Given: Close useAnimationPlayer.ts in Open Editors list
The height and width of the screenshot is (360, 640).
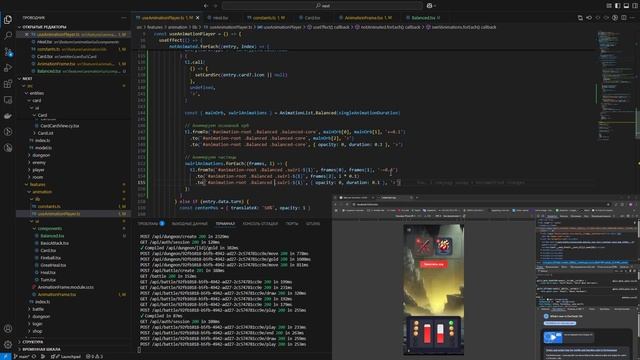Looking at the screenshot, I should [x=27, y=35].
